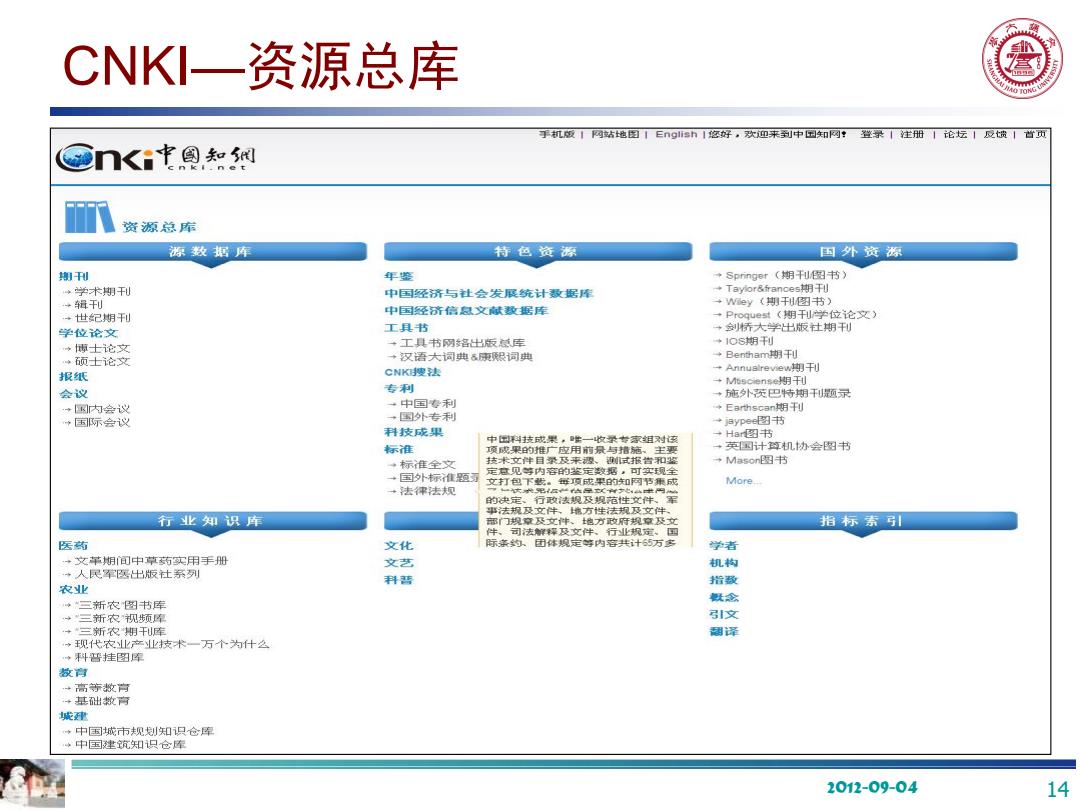Viewport: 1080px width, 810px height.
Task: Click the 文艺 link
Action: pos(399,563)
